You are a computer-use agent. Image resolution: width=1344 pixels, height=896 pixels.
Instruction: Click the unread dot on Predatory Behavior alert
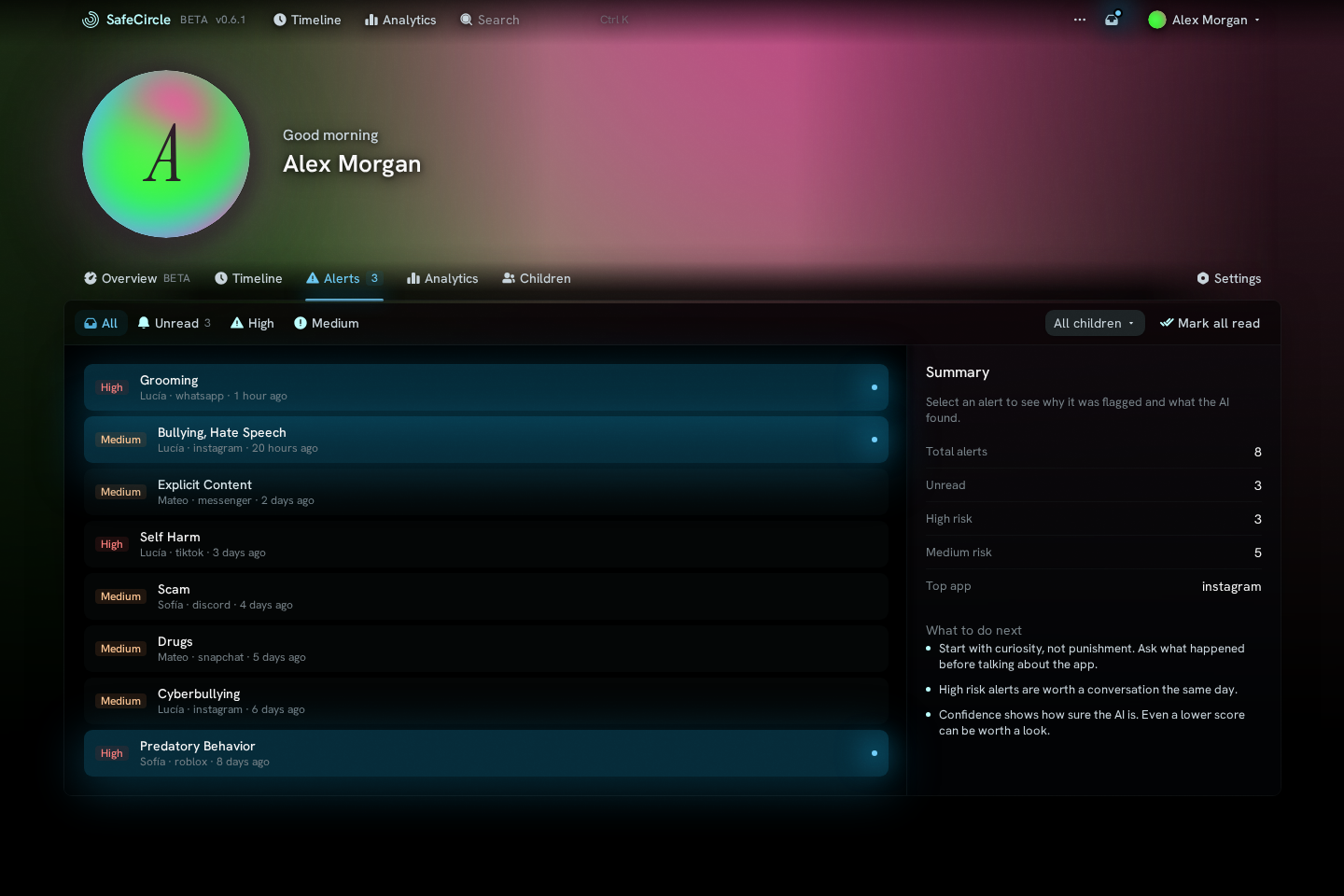coord(875,753)
